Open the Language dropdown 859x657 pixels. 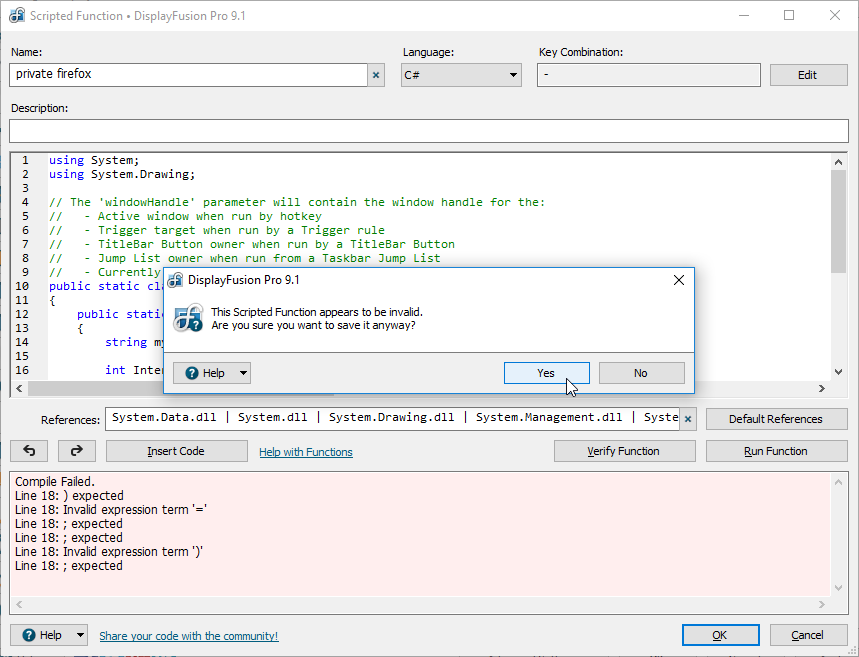(461, 75)
